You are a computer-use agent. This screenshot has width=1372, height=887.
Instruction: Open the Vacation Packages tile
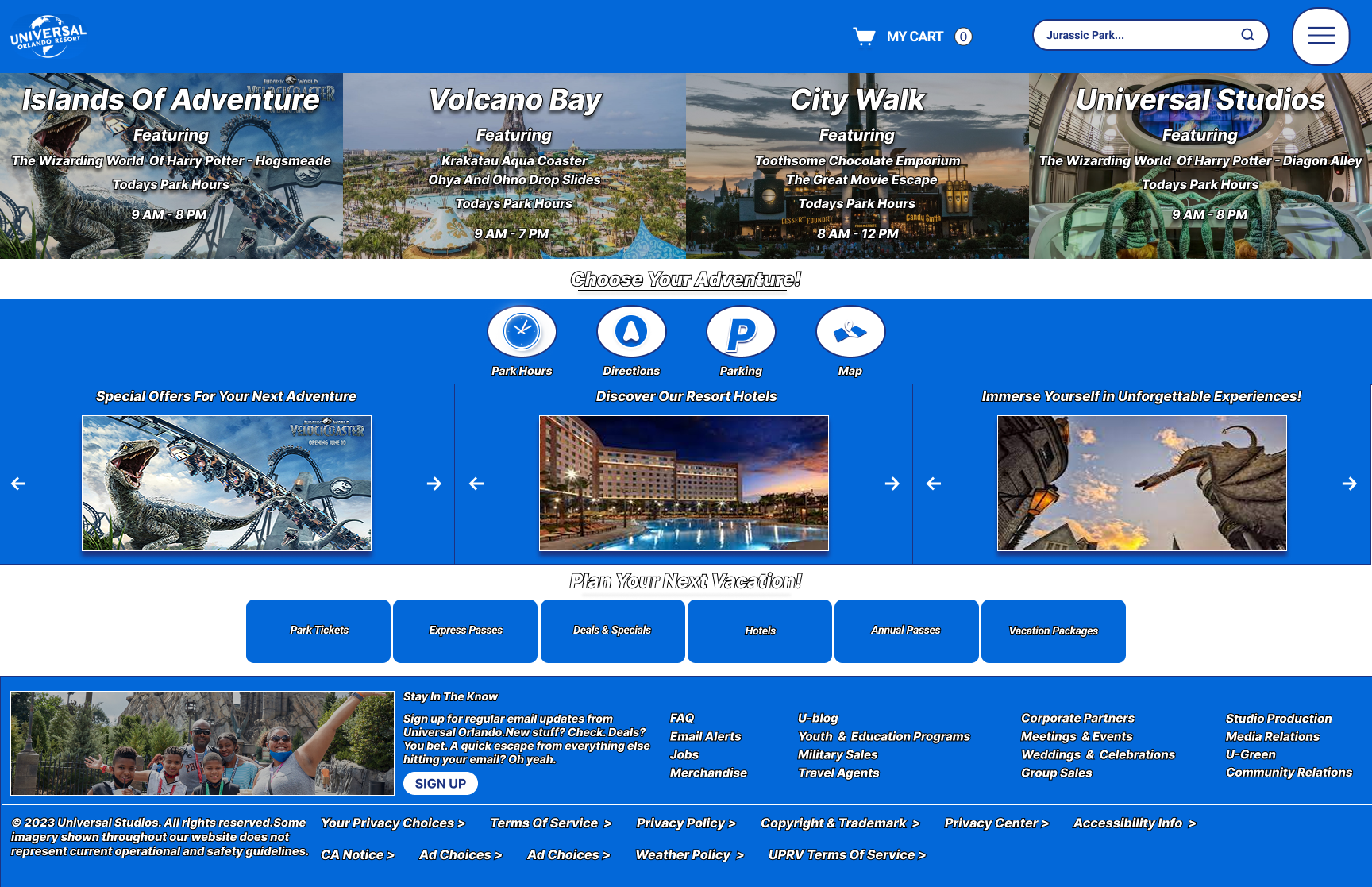(x=1054, y=631)
